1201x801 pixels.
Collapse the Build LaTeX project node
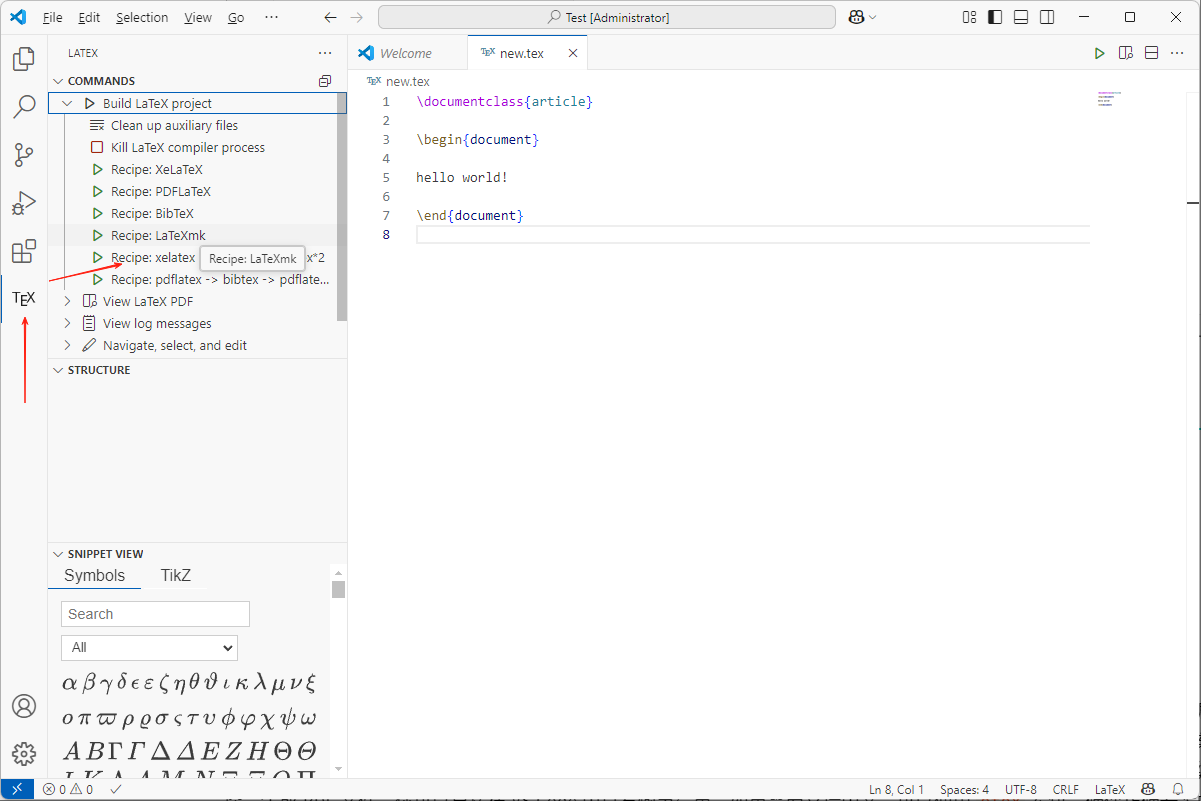coord(68,103)
